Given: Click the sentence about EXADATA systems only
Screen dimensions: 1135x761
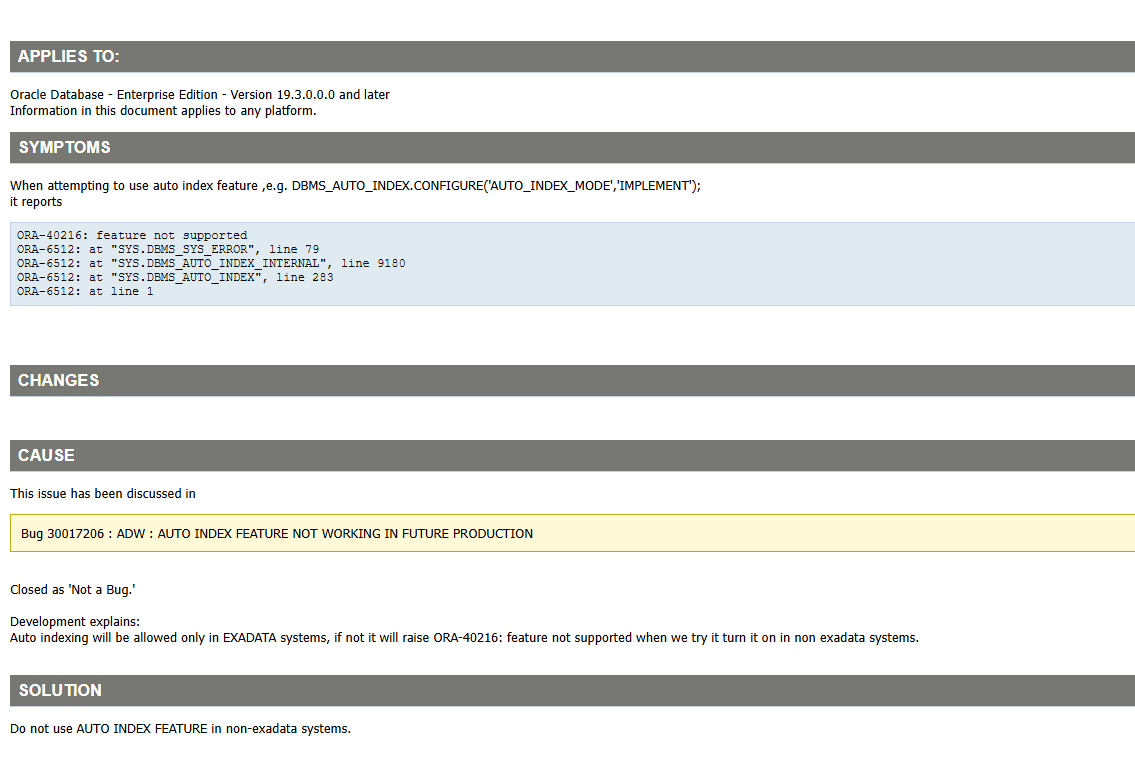Looking at the screenshot, I should point(464,638).
